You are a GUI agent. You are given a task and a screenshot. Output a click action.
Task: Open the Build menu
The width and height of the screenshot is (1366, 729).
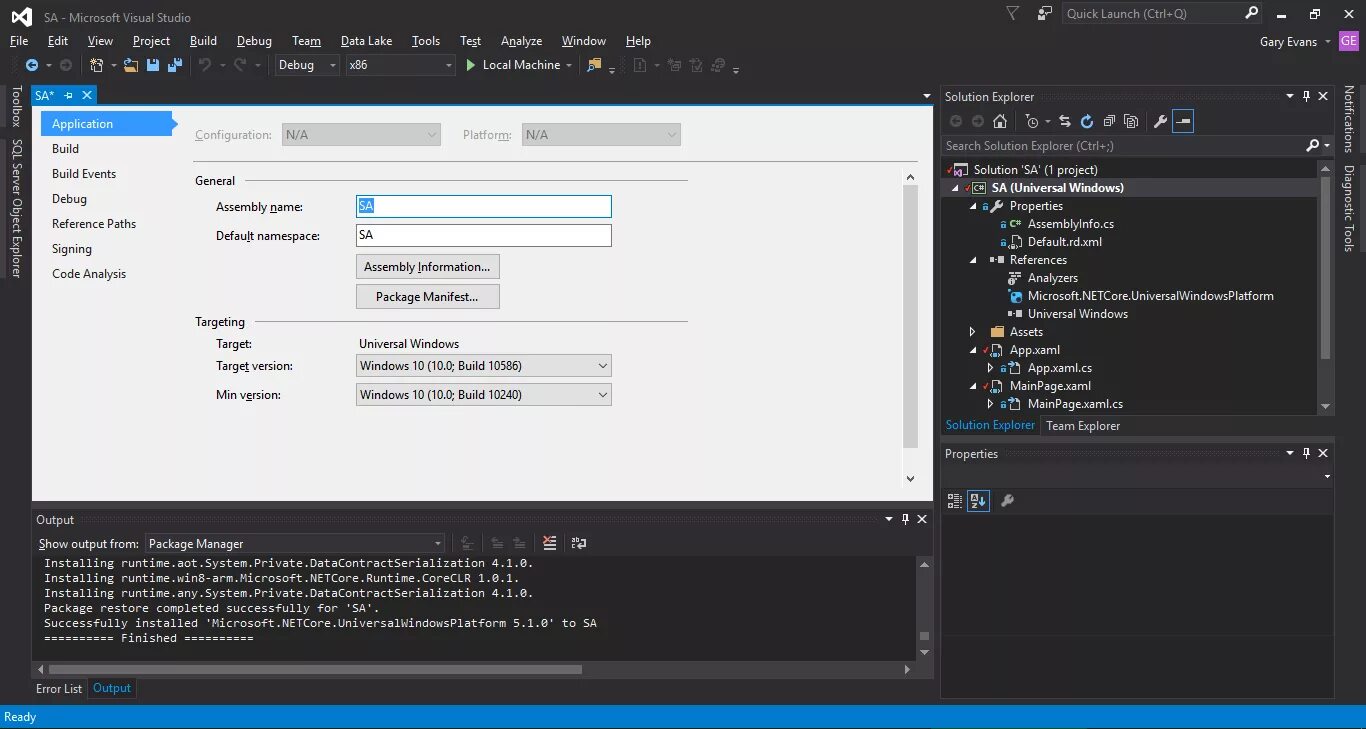coord(203,41)
